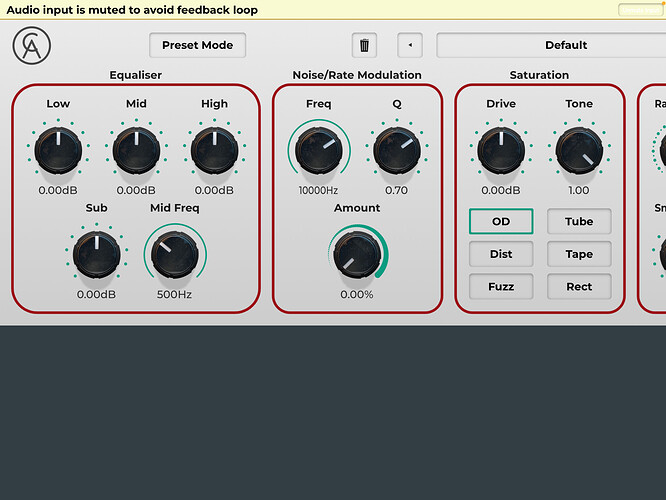Click the 10000Hz Freq value
The width and height of the screenshot is (666, 500).
pos(319,190)
